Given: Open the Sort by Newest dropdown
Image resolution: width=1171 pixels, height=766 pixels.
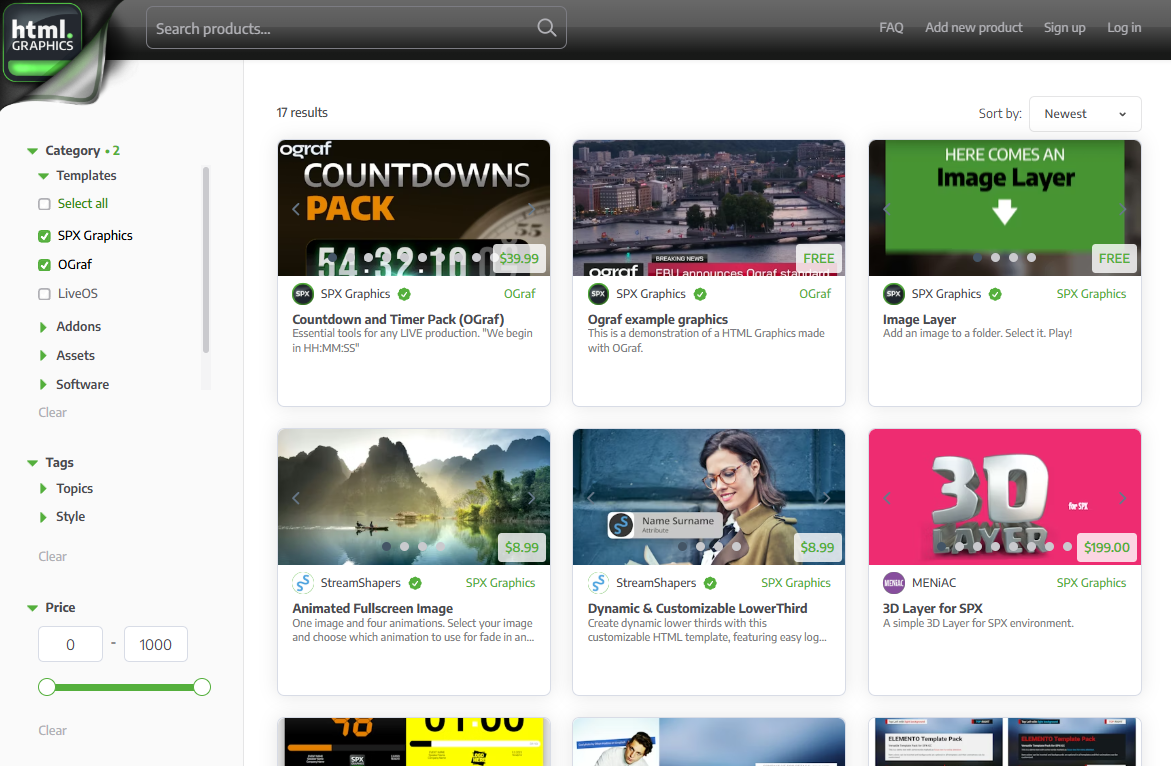Looking at the screenshot, I should pos(1085,113).
